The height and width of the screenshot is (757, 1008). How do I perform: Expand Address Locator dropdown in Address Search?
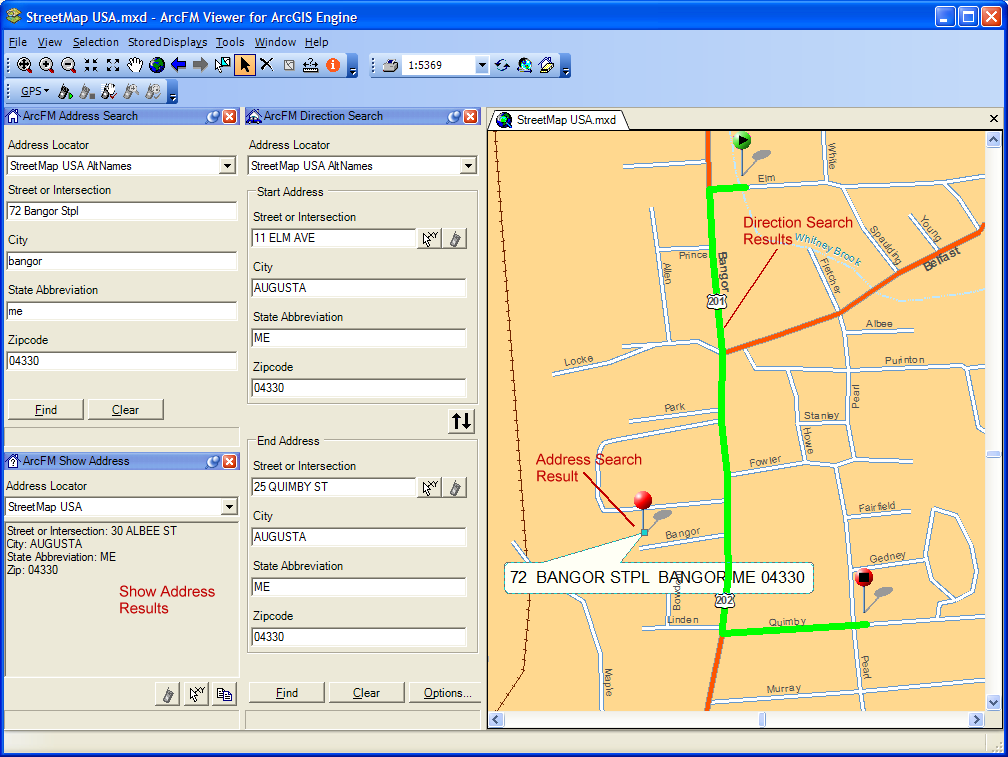(x=227, y=166)
